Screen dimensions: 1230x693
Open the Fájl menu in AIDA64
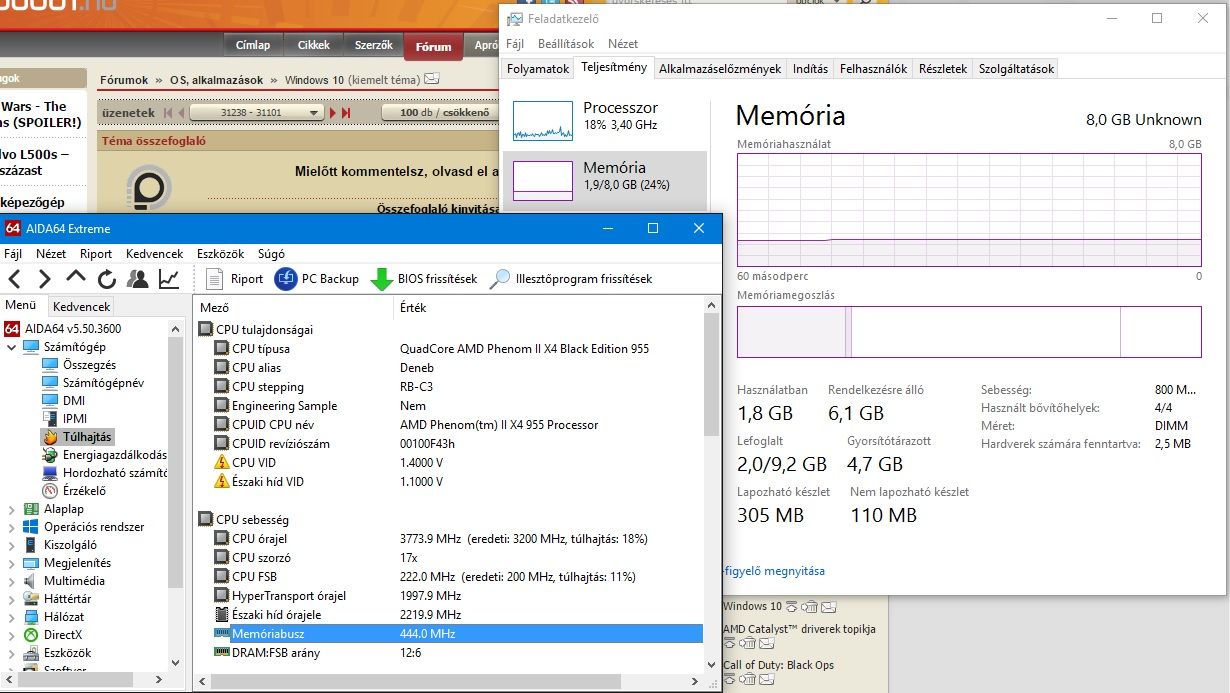pyautogui.click(x=13, y=254)
